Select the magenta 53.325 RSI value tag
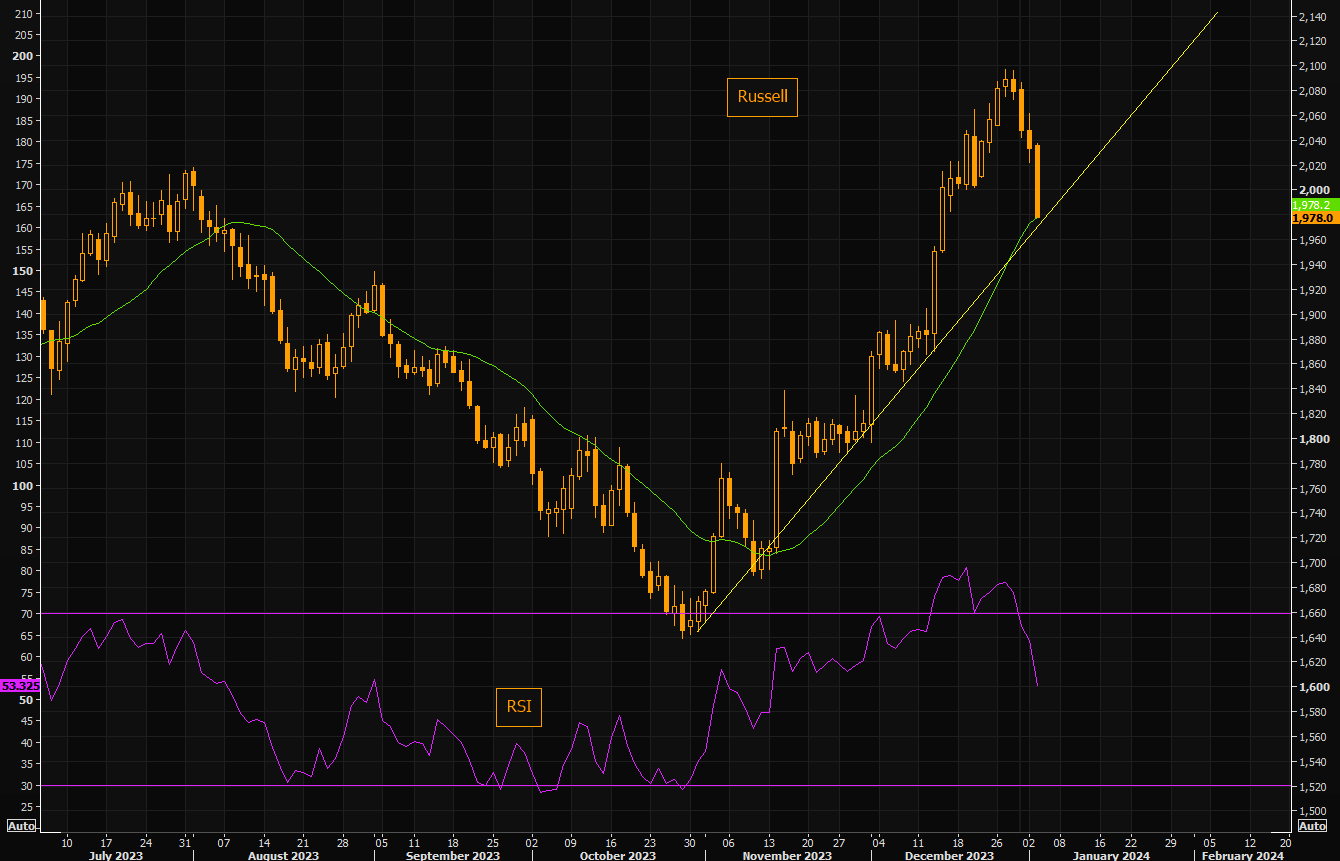The image size is (1340, 861). [x=20, y=685]
